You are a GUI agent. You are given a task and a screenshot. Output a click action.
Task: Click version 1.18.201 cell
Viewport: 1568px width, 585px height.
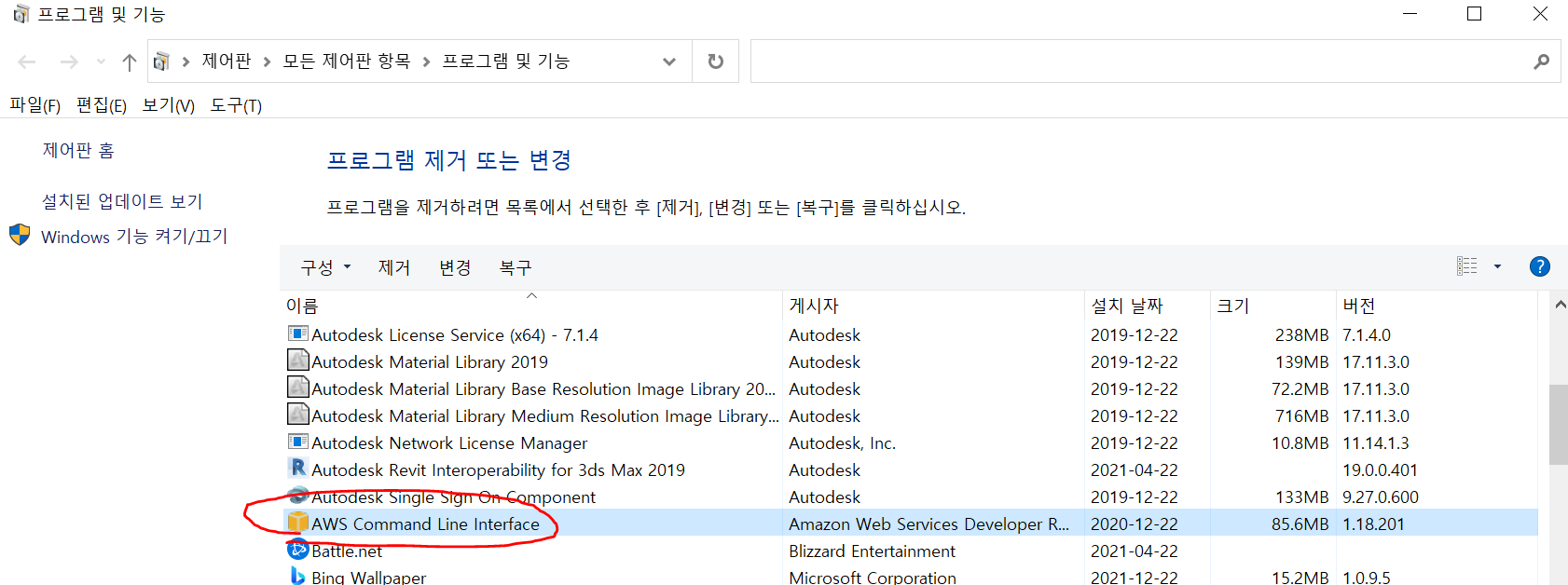pyautogui.click(x=1373, y=524)
